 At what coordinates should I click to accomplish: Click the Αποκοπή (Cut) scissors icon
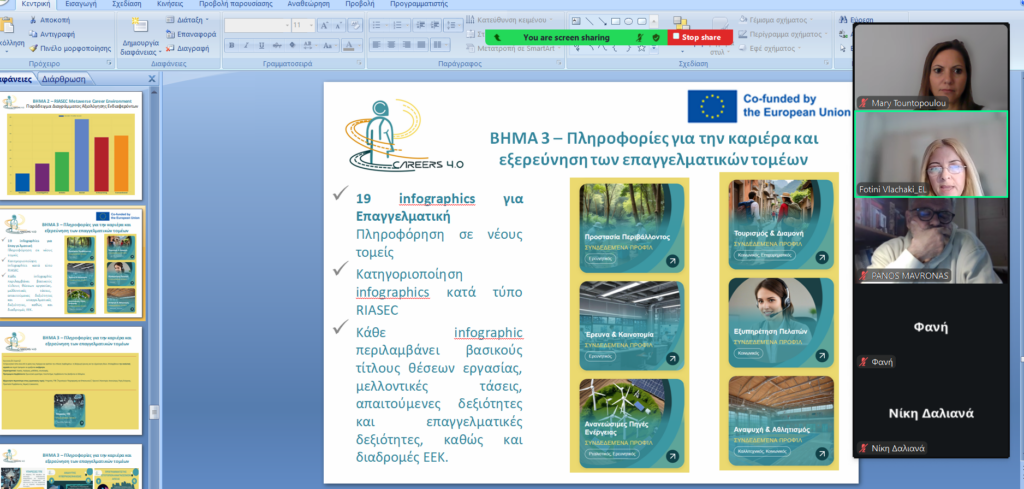click(35, 20)
